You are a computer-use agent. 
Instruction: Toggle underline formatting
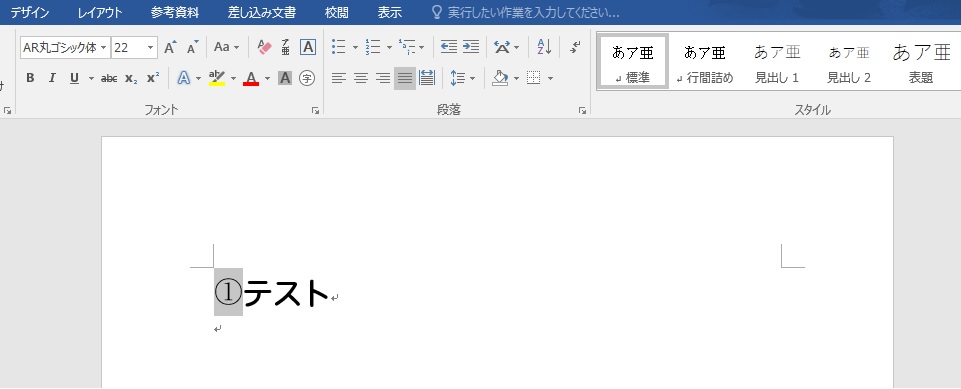(75, 78)
